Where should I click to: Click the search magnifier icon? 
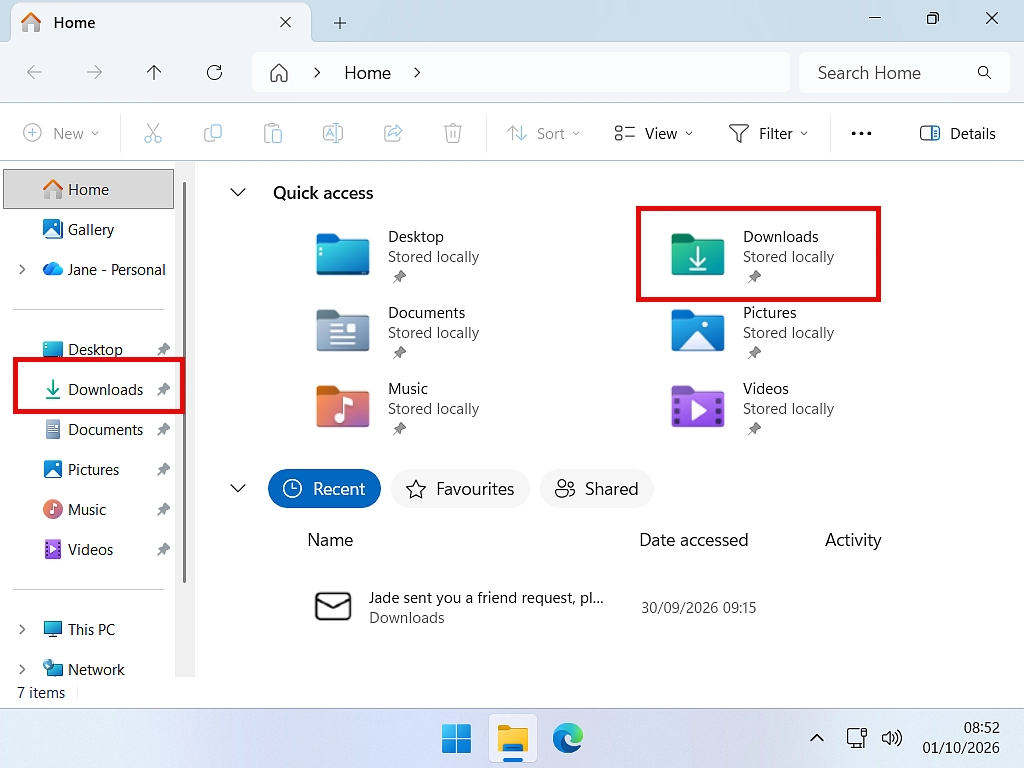pos(984,72)
